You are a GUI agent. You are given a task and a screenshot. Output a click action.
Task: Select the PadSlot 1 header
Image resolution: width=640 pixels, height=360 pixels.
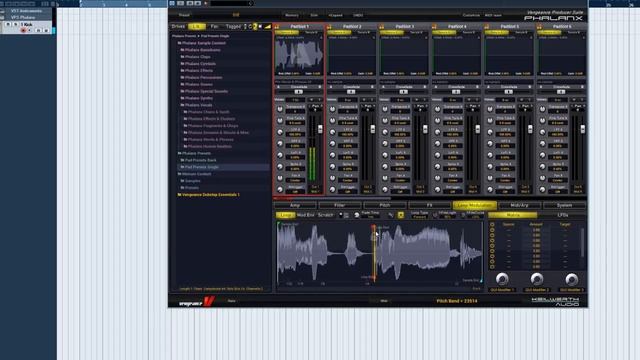pyautogui.click(x=299, y=26)
